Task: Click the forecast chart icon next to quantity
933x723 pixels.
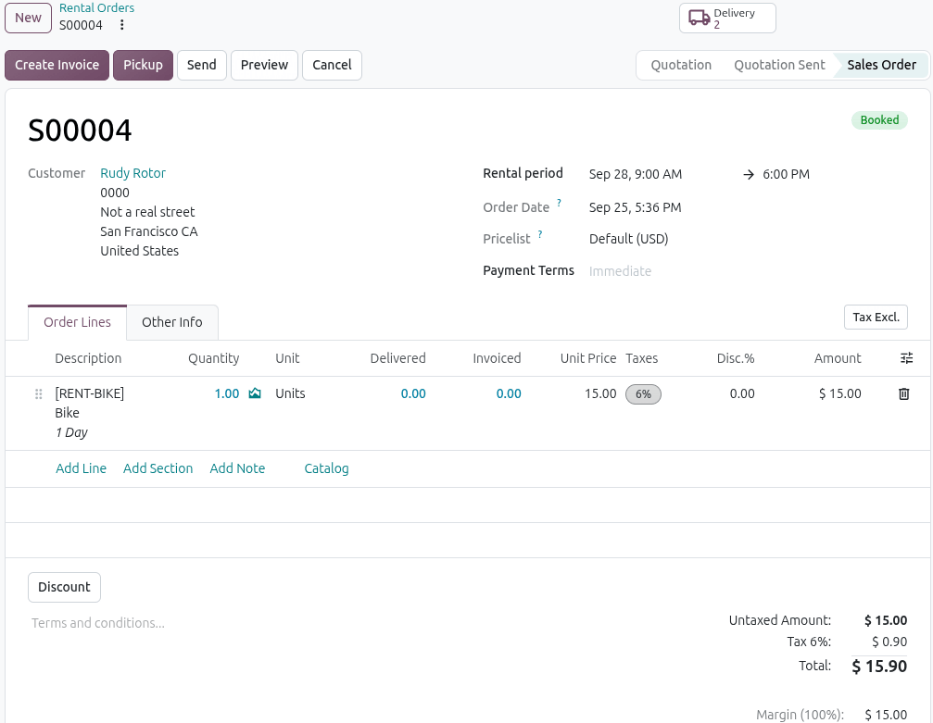Action: tap(255, 393)
